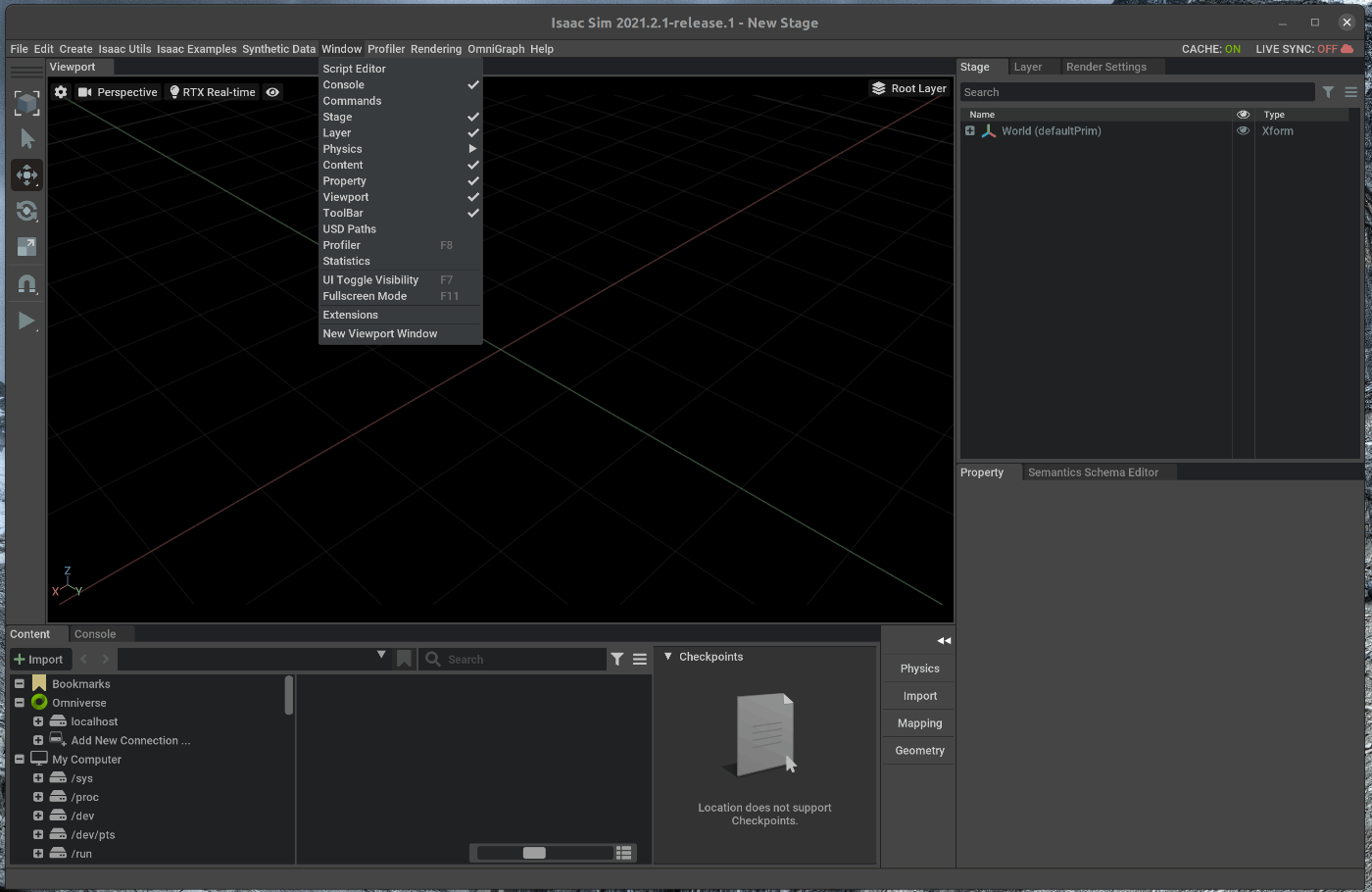1372x892 pixels.
Task: Toggle Content window in Window menu
Action: click(400, 165)
